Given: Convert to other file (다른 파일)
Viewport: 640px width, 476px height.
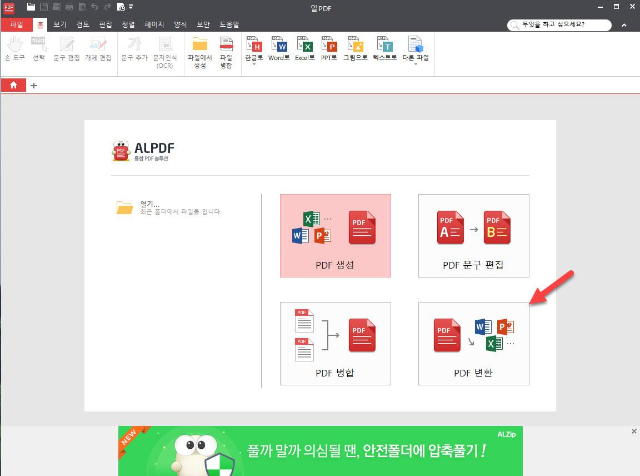Looking at the screenshot, I should (x=416, y=48).
